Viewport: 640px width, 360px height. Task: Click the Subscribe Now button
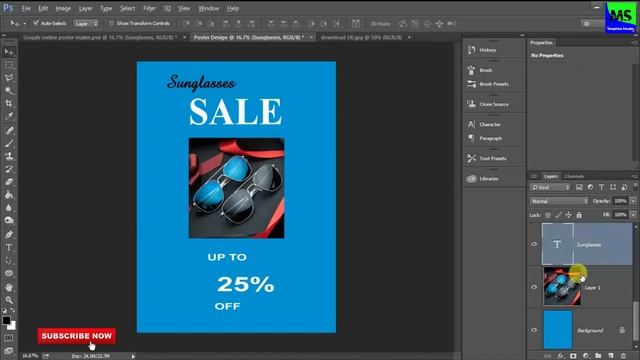click(x=76, y=336)
